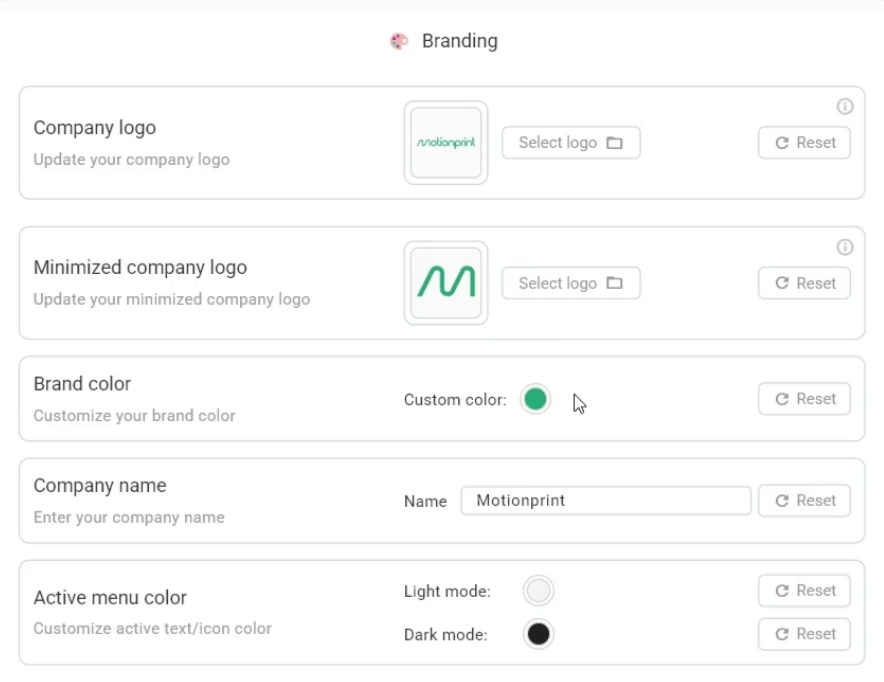Click 'Customize active text/icon color' description
This screenshot has height=682, width=884.
click(152, 628)
